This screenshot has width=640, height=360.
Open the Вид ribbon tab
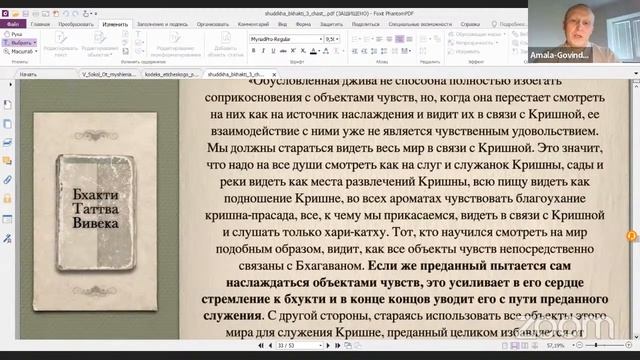(282, 24)
